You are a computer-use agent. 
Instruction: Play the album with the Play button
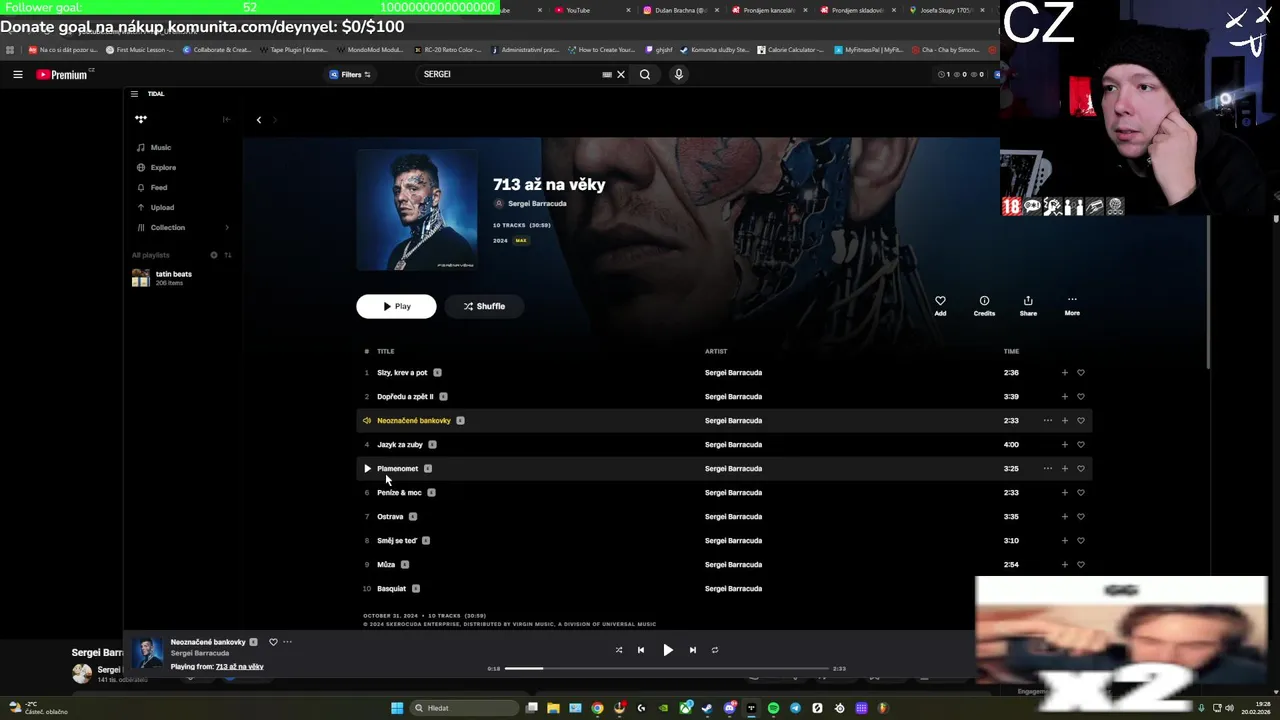[x=396, y=306]
